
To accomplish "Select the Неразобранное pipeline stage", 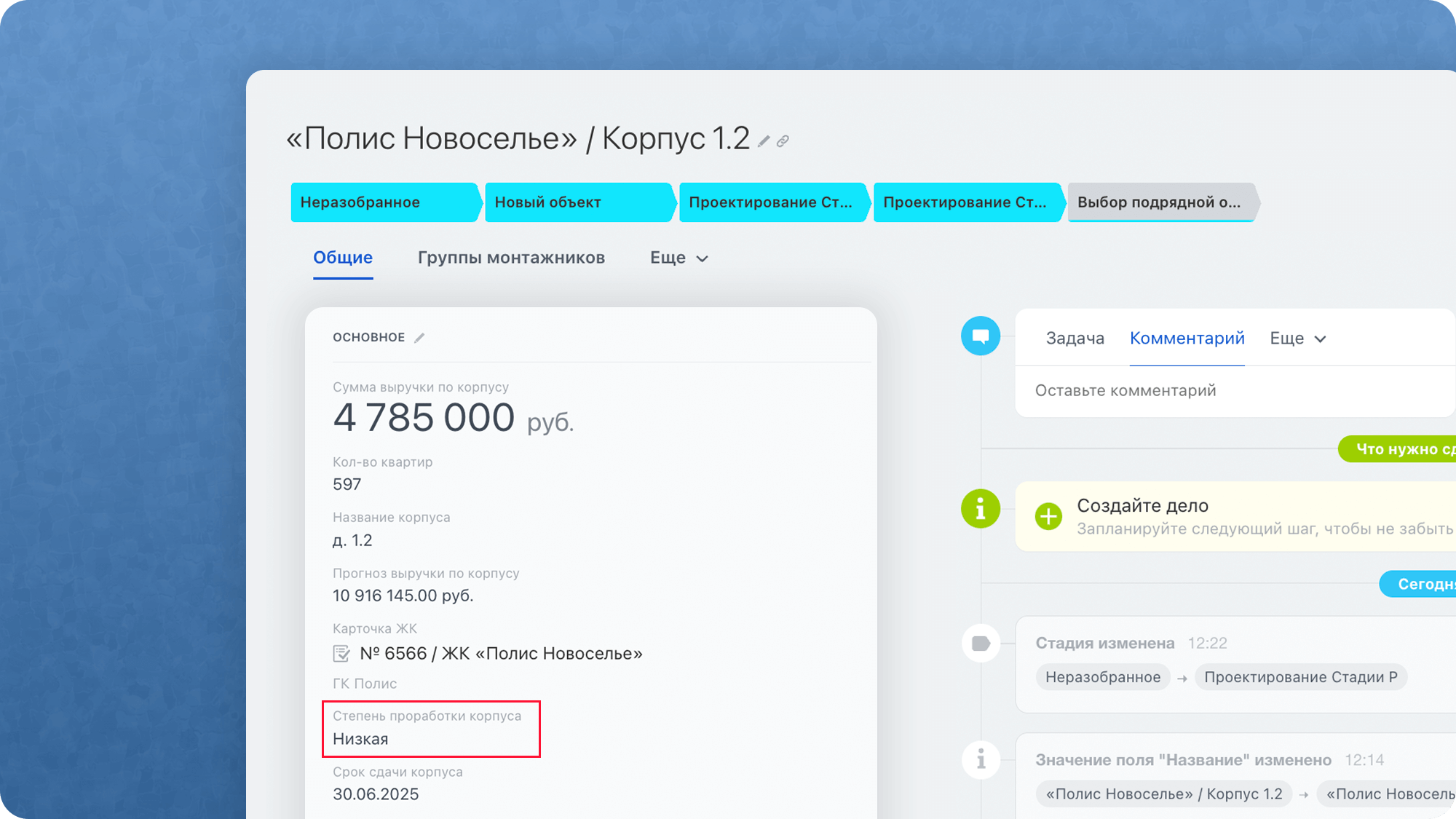I will point(382,202).
